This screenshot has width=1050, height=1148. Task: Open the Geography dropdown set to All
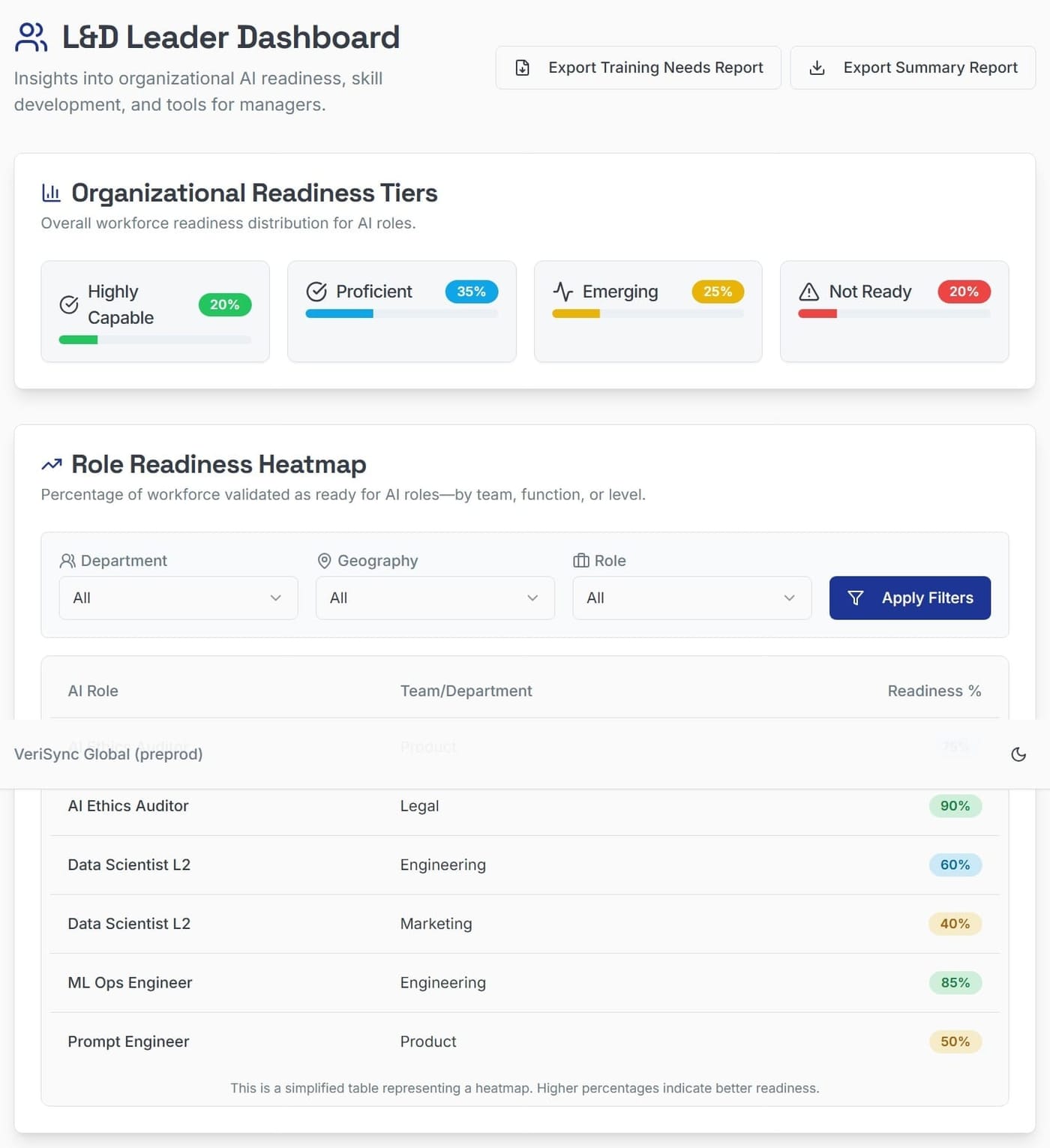pyautogui.click(x=435, y=598)
